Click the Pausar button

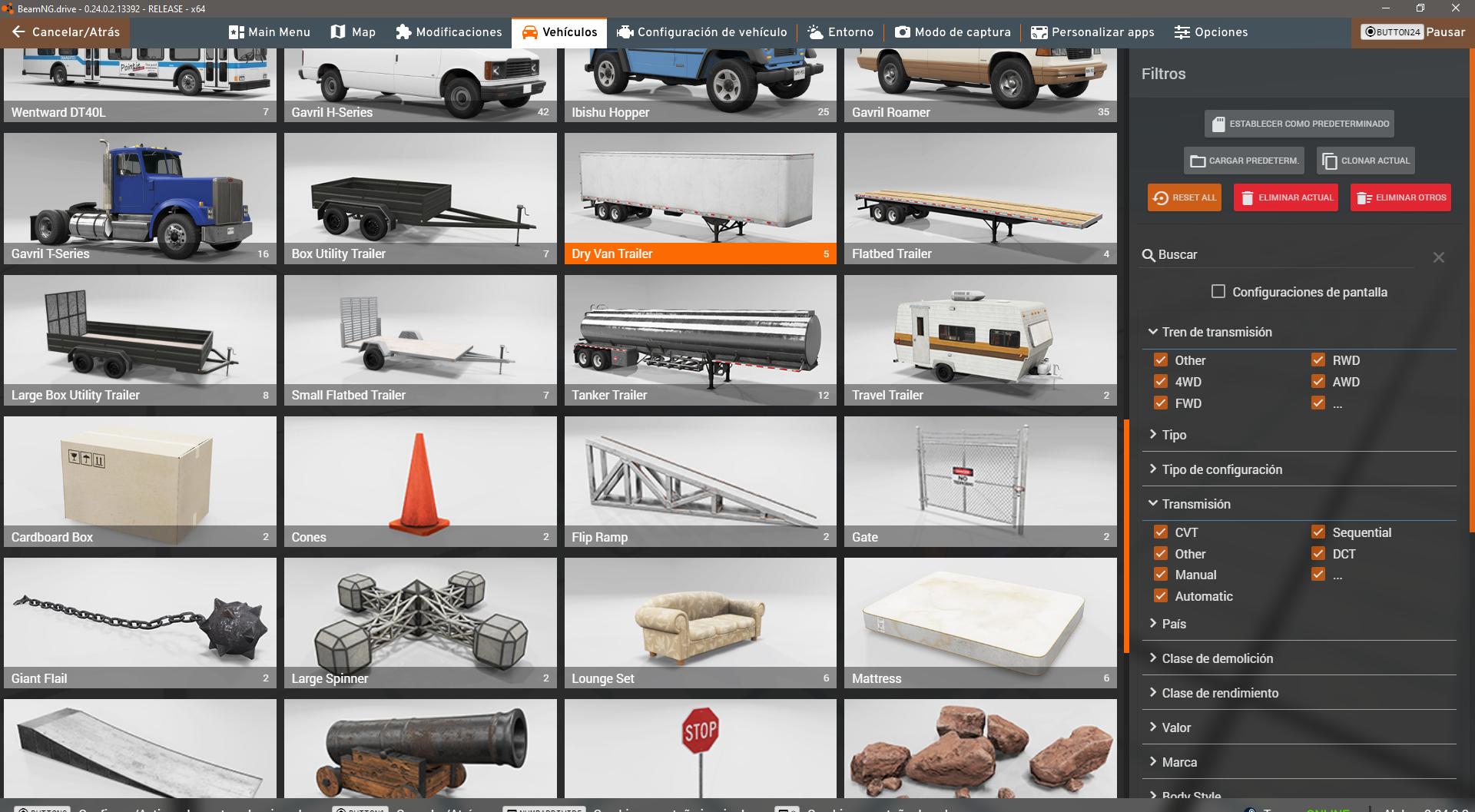click(x=1413, y=32)
